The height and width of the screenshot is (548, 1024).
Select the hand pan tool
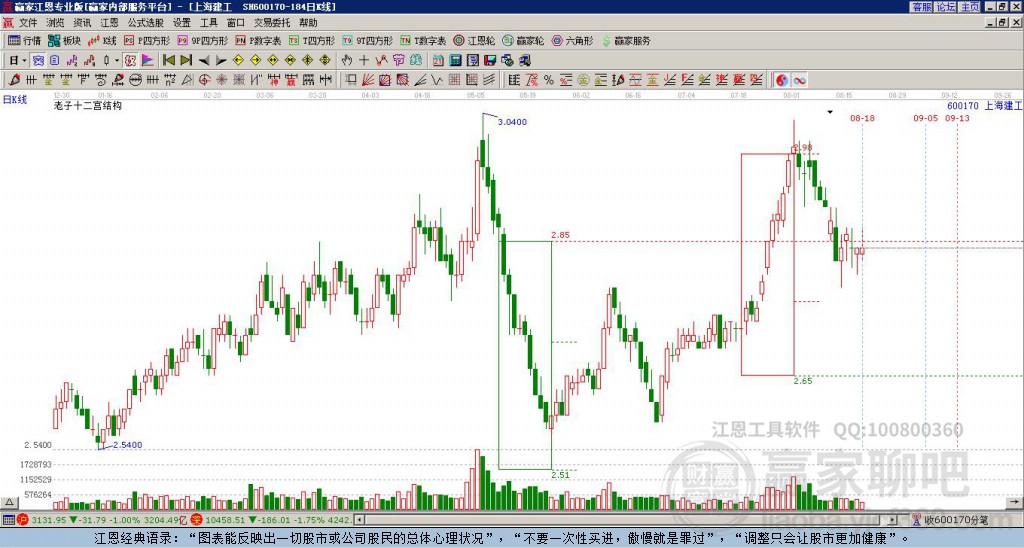pyautogui.click(x=346, y=60)
